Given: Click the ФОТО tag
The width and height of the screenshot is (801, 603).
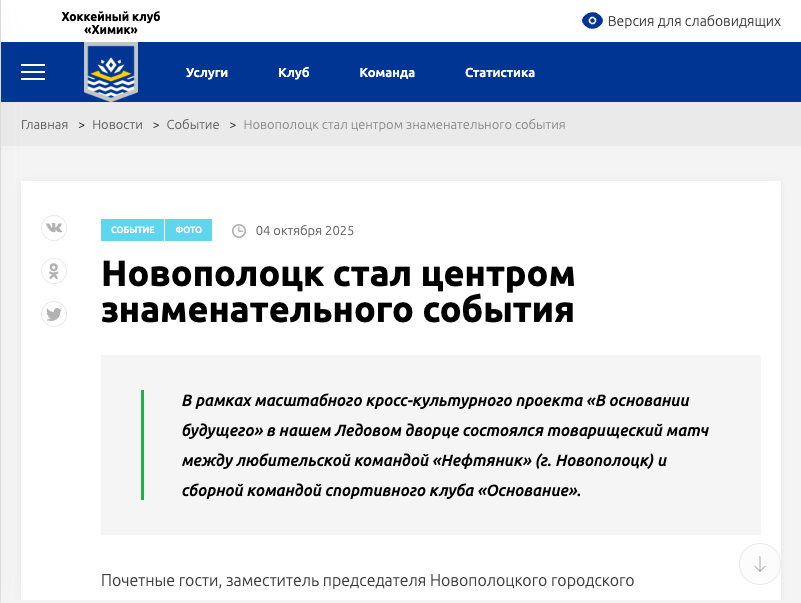Looking at the screenshot, I should pyautogui.click(x=189, y=230).
